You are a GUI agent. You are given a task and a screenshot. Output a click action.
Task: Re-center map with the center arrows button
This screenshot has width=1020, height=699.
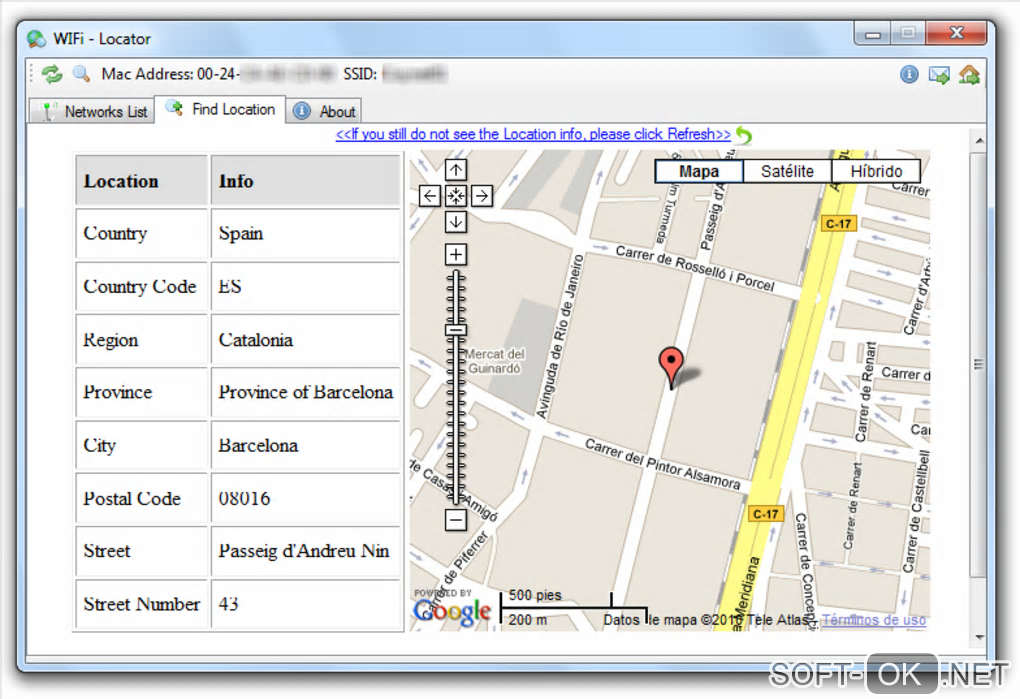coord(456,196)
